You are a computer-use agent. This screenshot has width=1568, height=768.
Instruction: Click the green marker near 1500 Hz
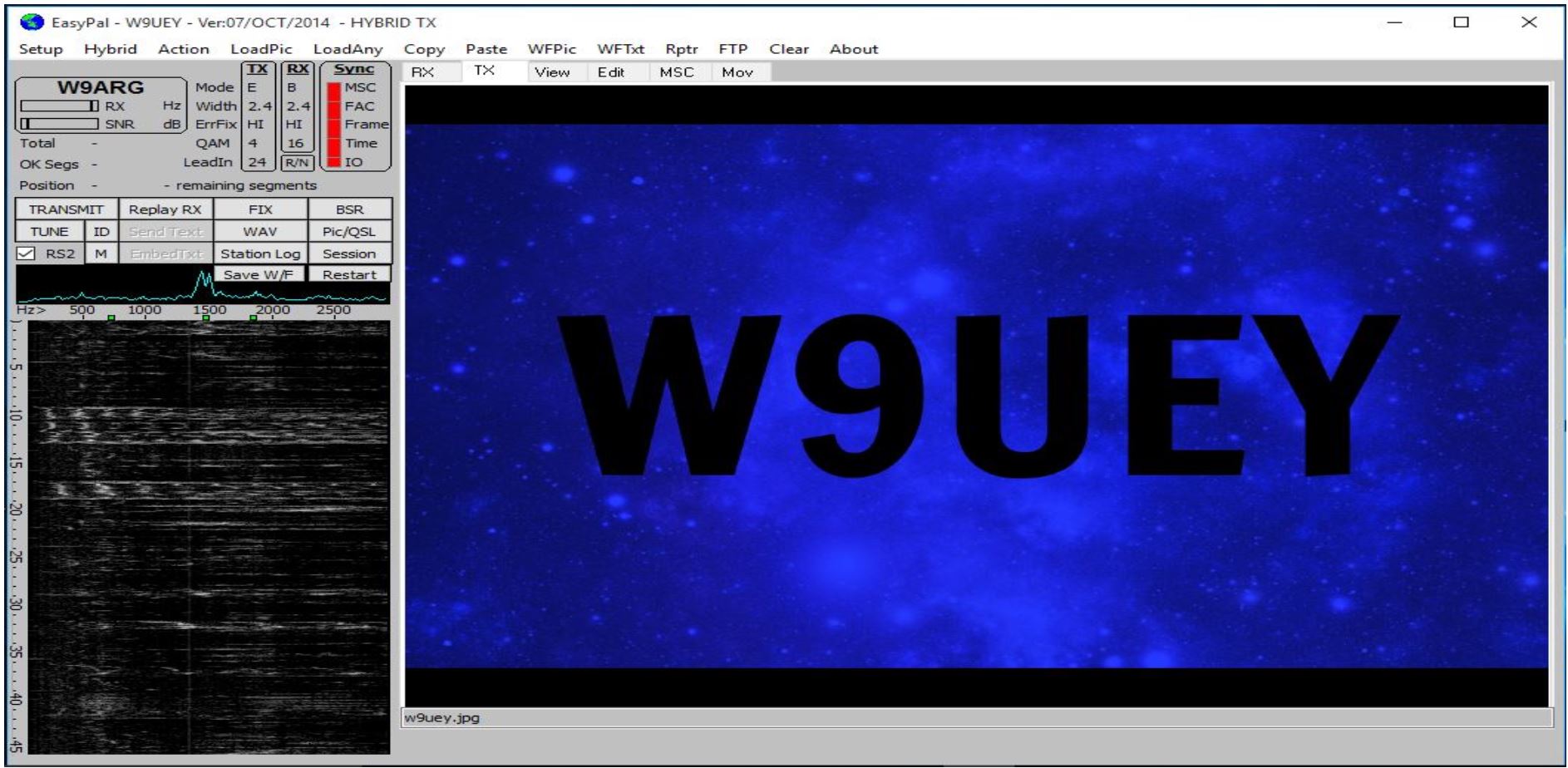tap(206, 318)
